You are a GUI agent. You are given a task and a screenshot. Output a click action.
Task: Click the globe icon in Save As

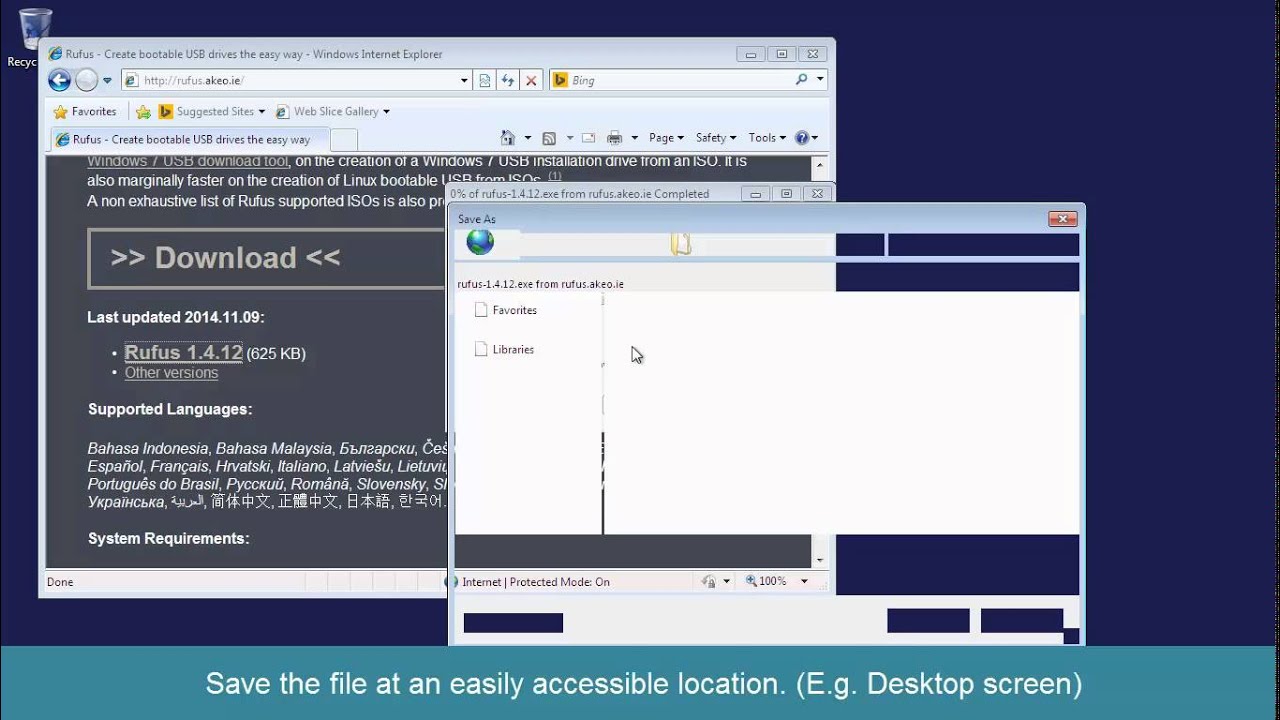(x=480, y=242)
